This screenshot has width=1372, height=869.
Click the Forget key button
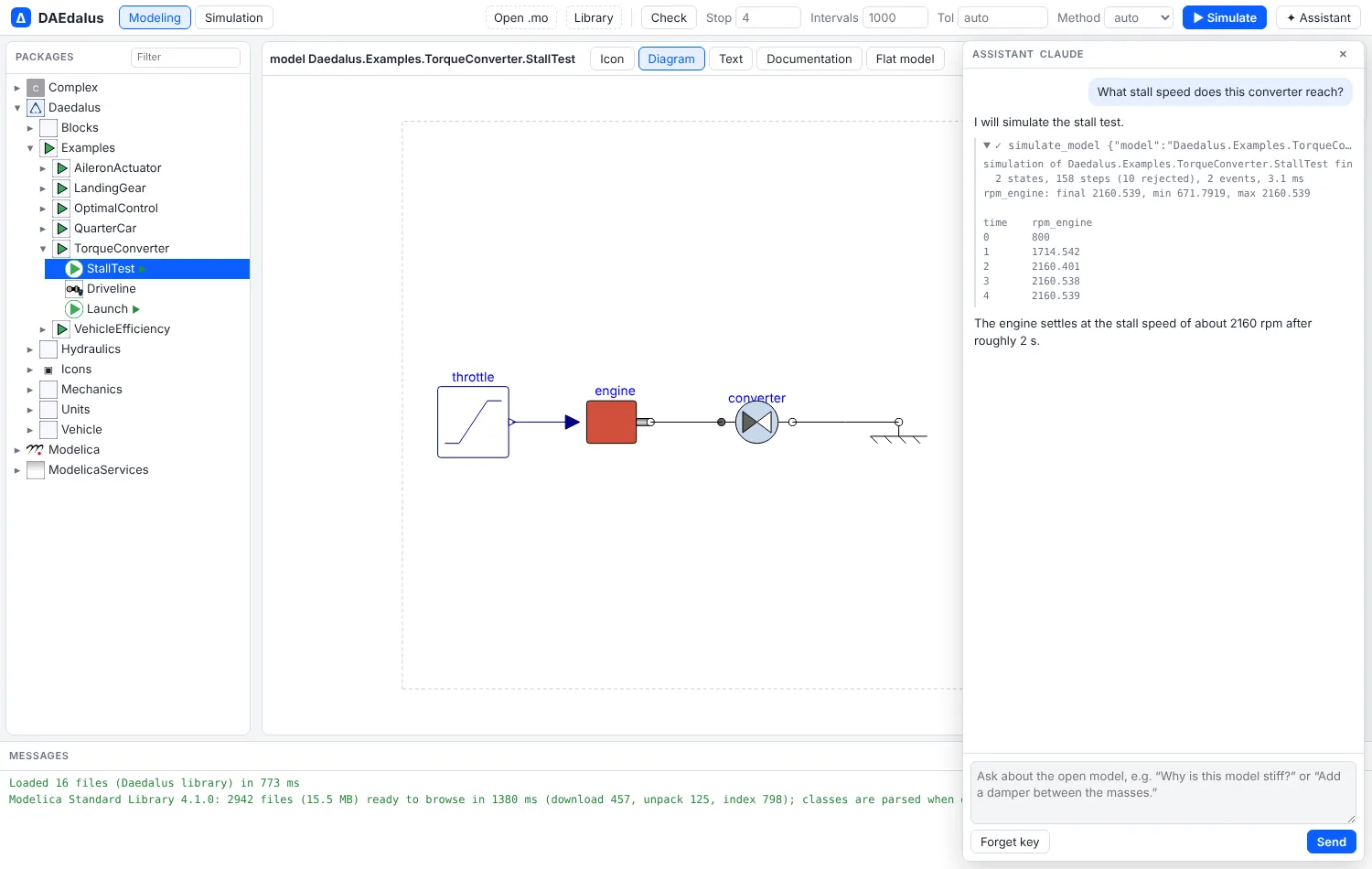pyautogui.click(x=1010, y=842)
